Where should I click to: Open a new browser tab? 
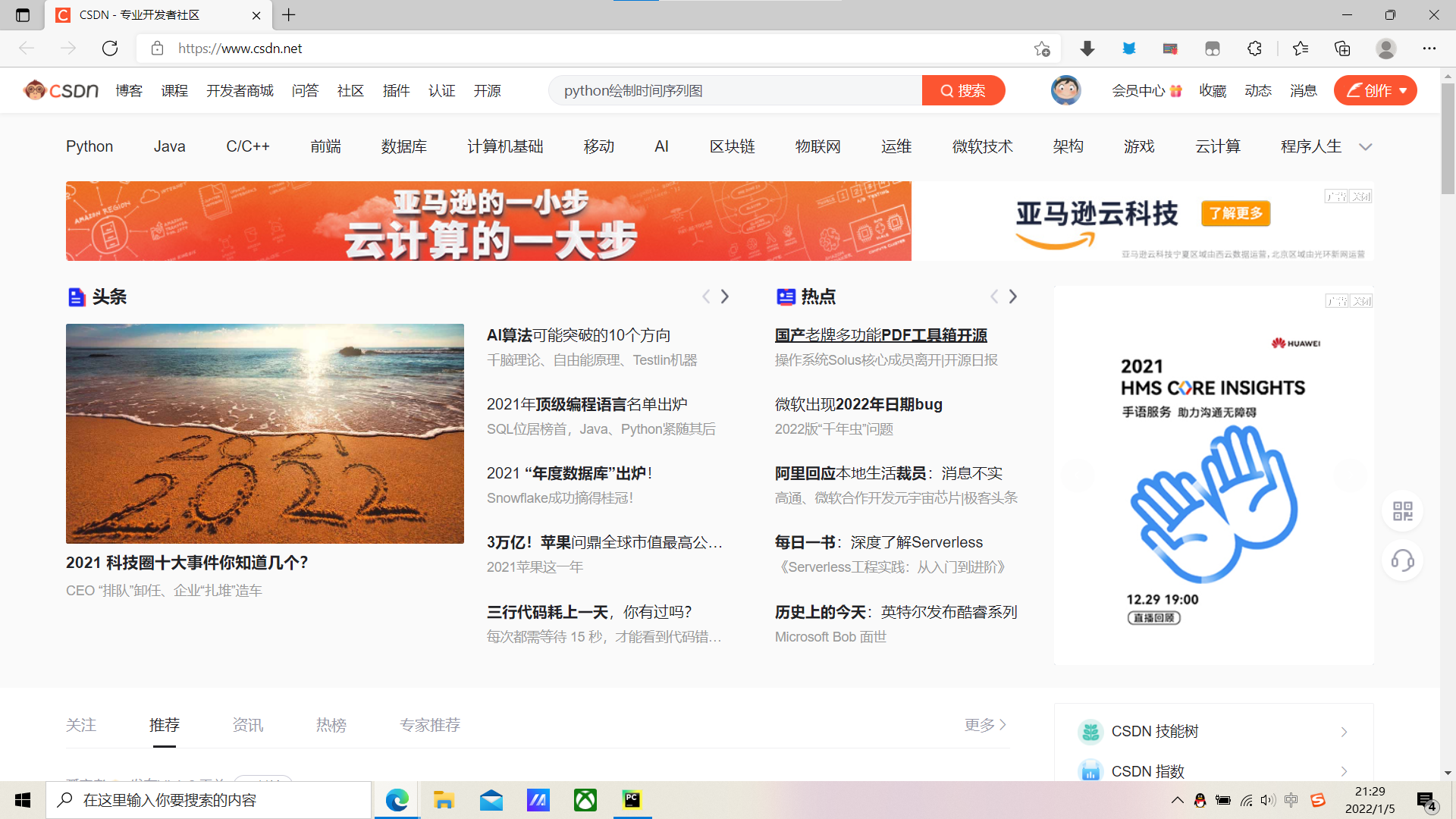click(x=289, y=14)
